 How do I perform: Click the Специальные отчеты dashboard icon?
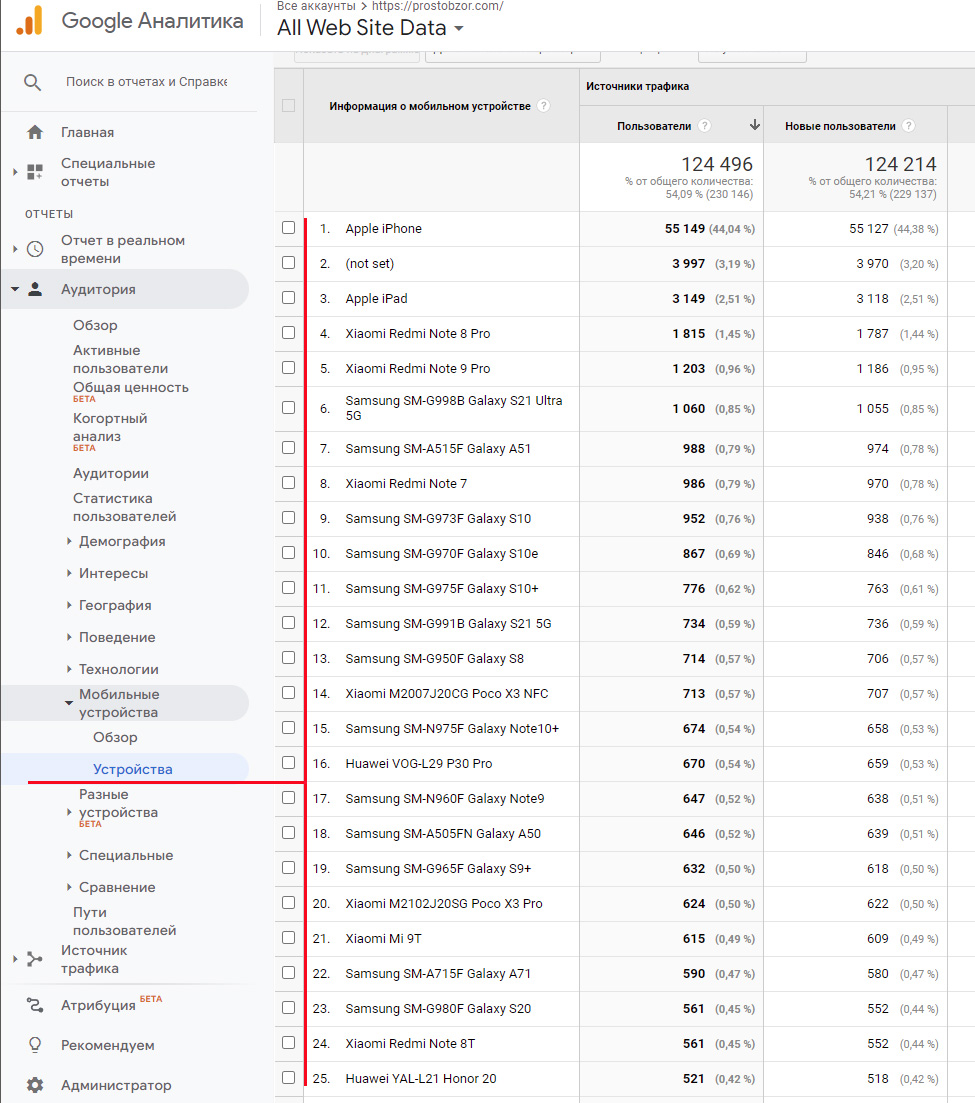pos(35,172)
